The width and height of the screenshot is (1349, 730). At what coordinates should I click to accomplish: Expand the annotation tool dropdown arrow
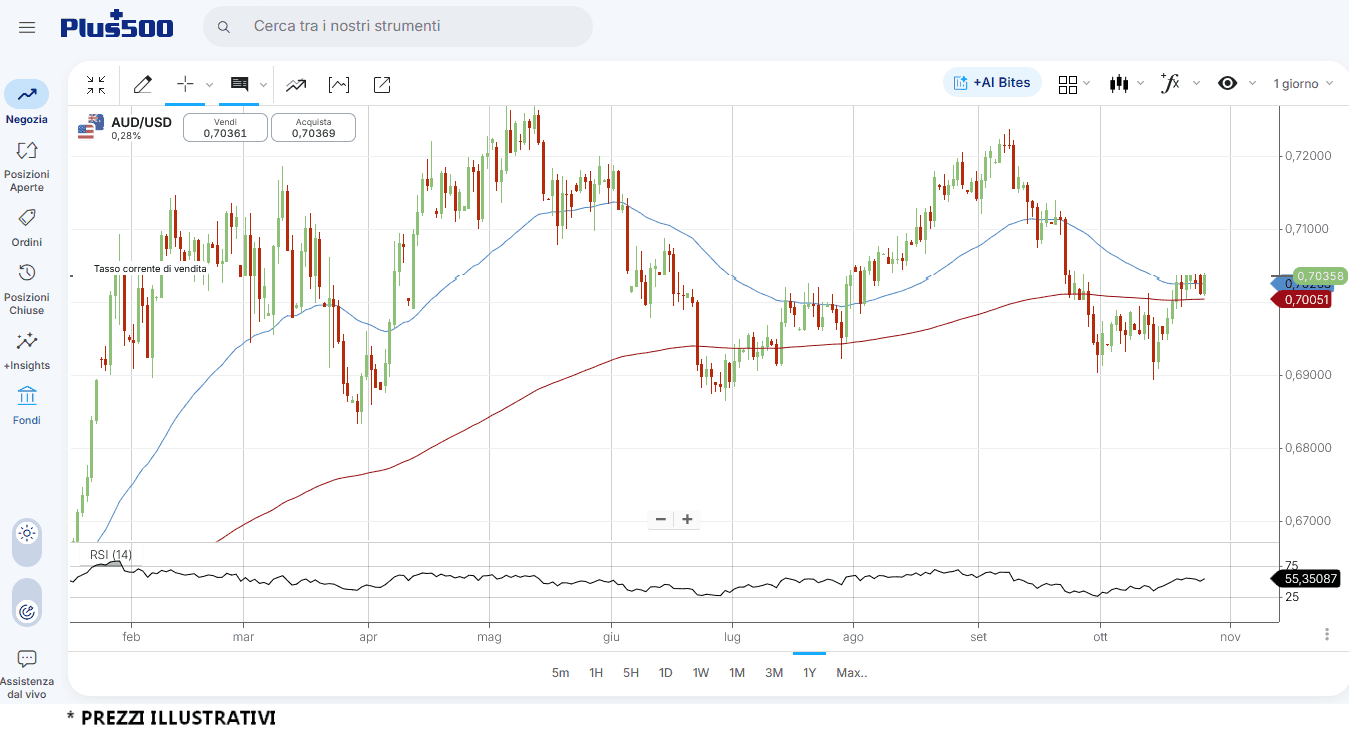[264, 85]
